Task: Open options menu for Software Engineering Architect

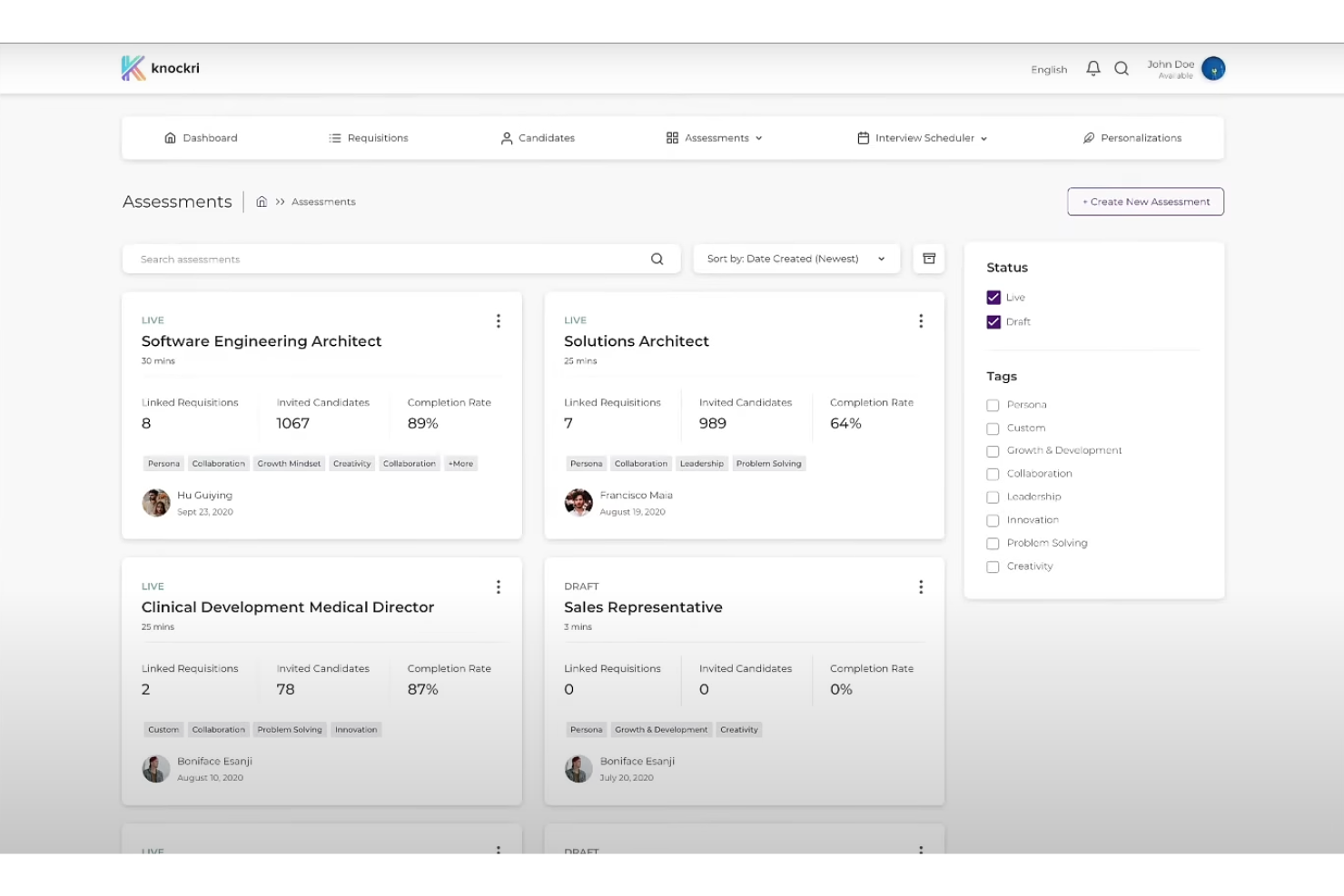Action: coord(499,320)
